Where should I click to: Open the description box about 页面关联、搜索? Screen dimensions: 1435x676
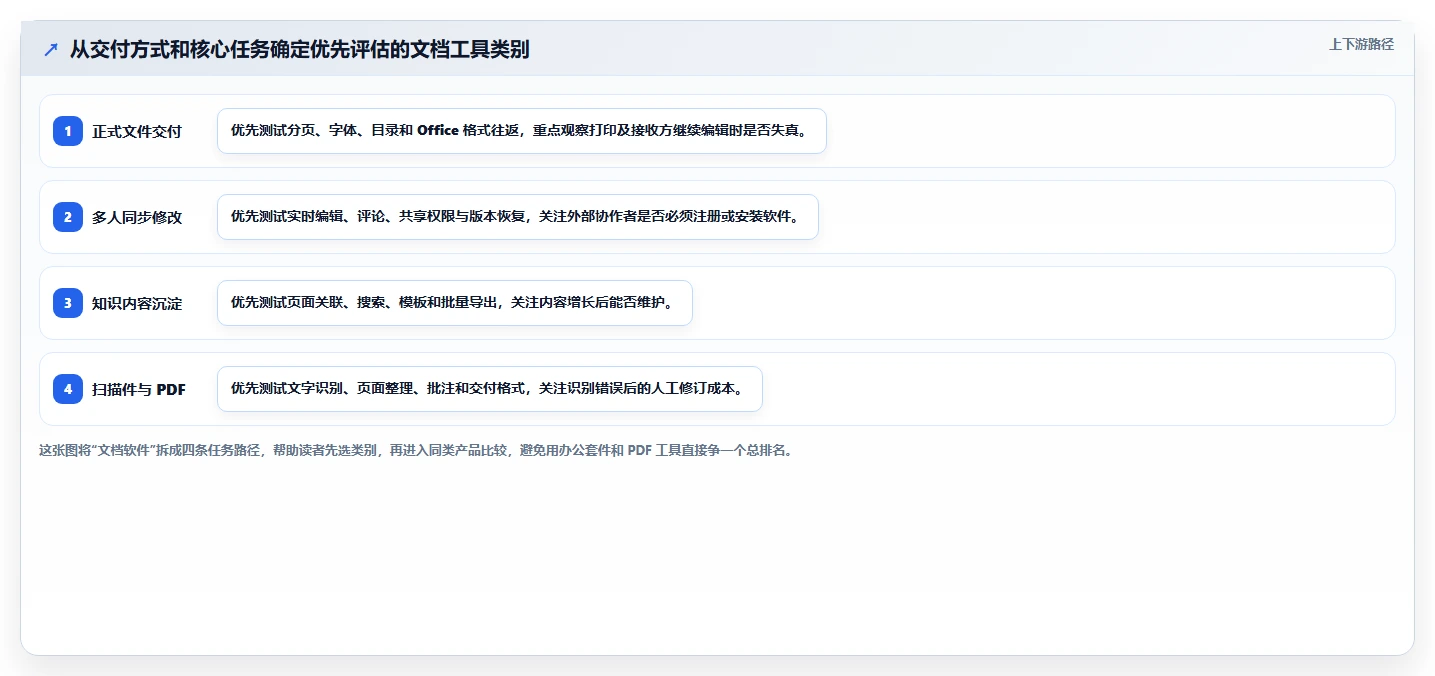455,303
